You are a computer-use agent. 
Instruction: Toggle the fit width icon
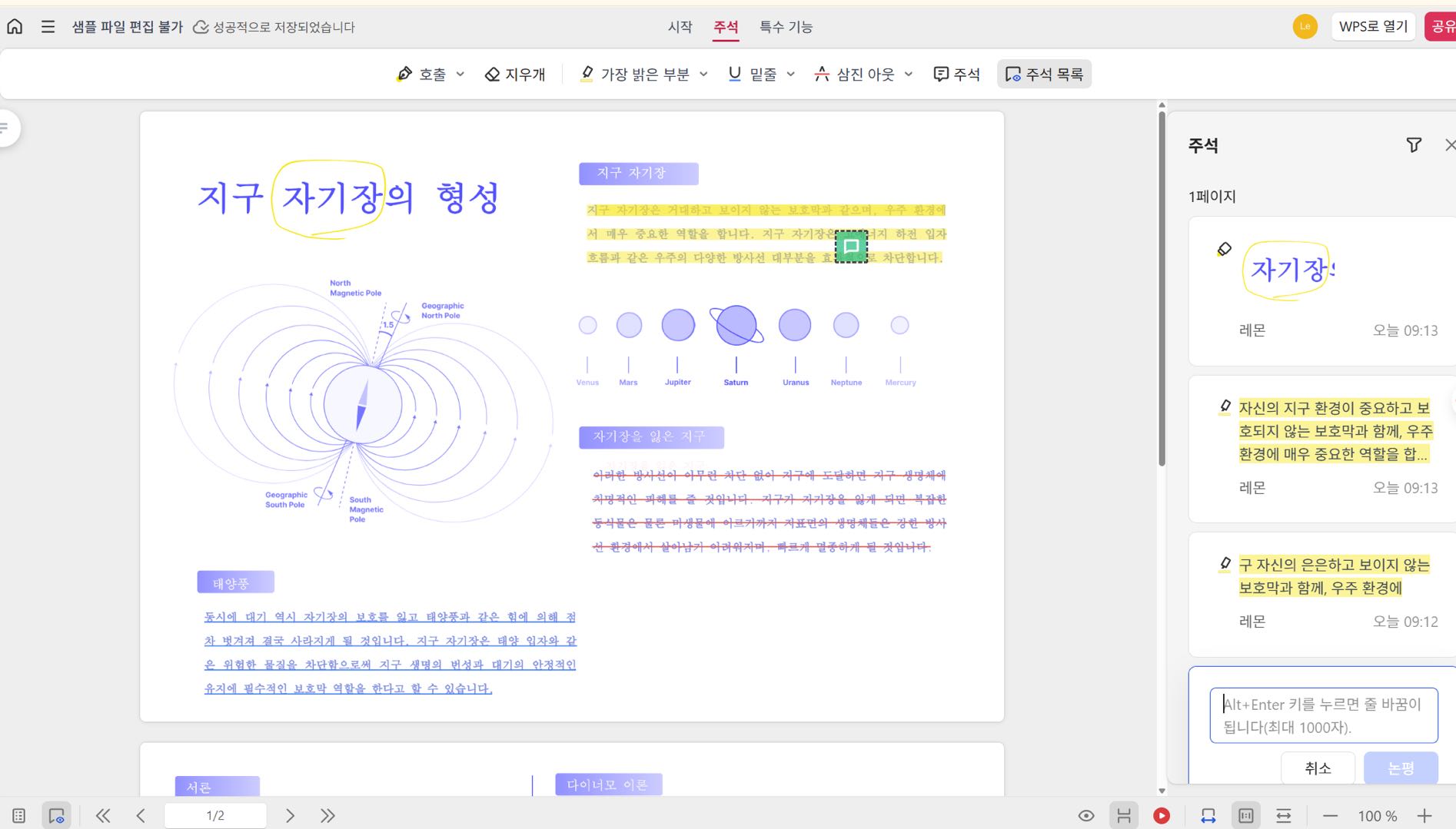pyautogui.click(x=1284, y=815)
